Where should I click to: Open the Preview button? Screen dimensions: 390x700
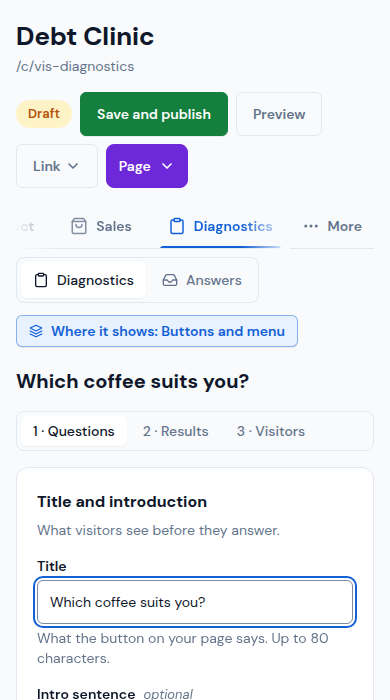(x=279, y=114)
